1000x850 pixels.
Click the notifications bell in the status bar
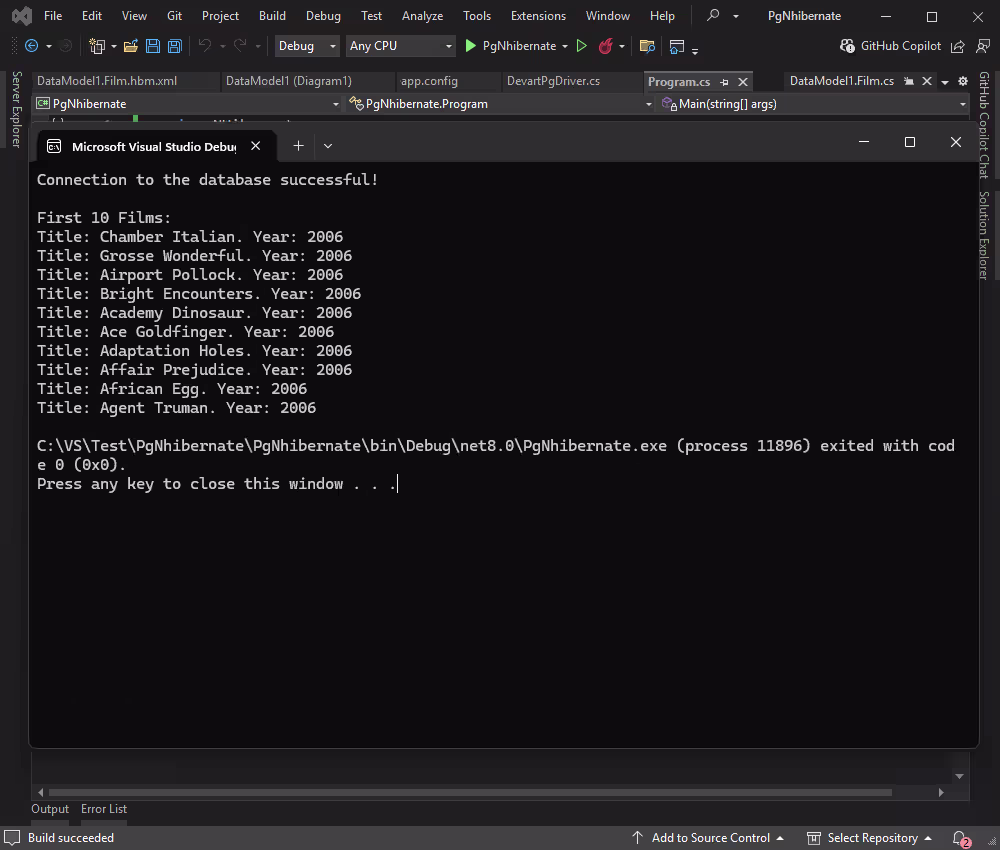[958, 838]
